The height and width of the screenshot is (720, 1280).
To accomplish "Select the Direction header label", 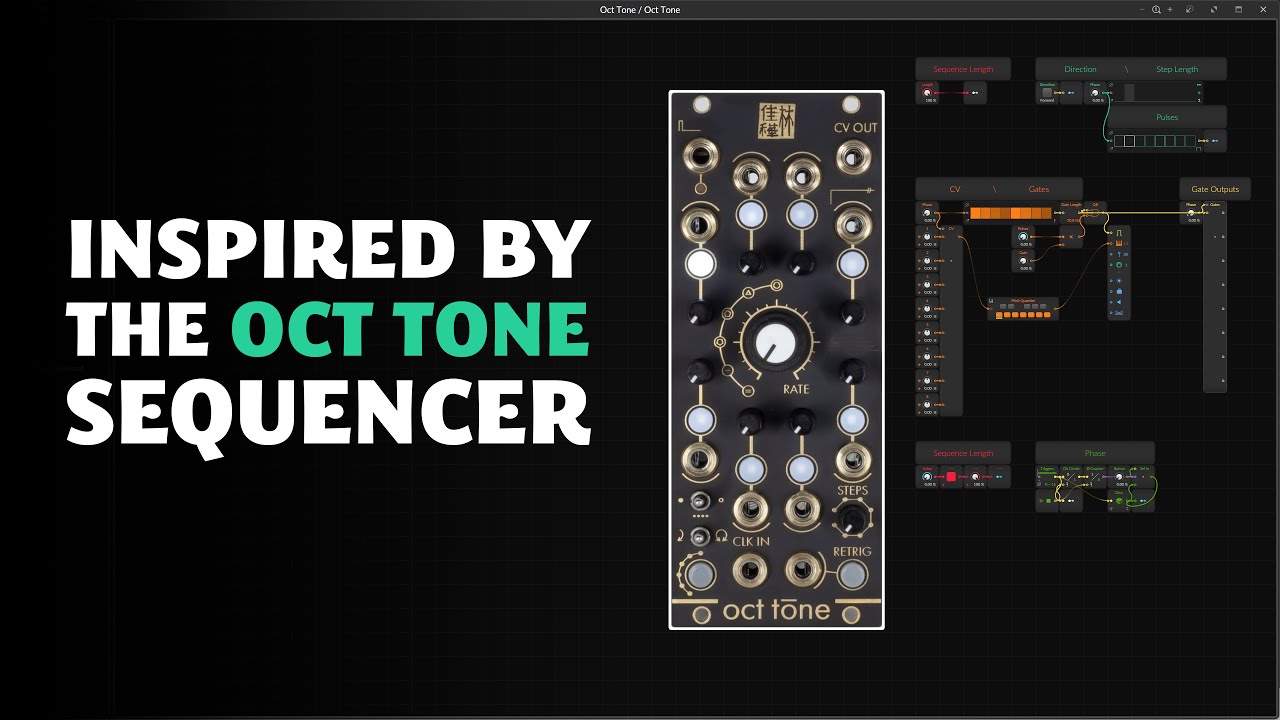I will (x=1080, y=69).
